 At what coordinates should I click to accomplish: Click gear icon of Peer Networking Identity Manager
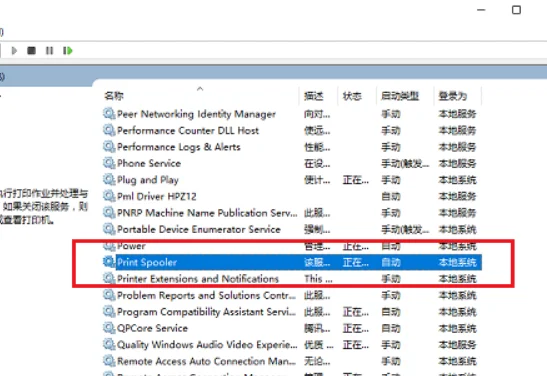tap(109, 114)
